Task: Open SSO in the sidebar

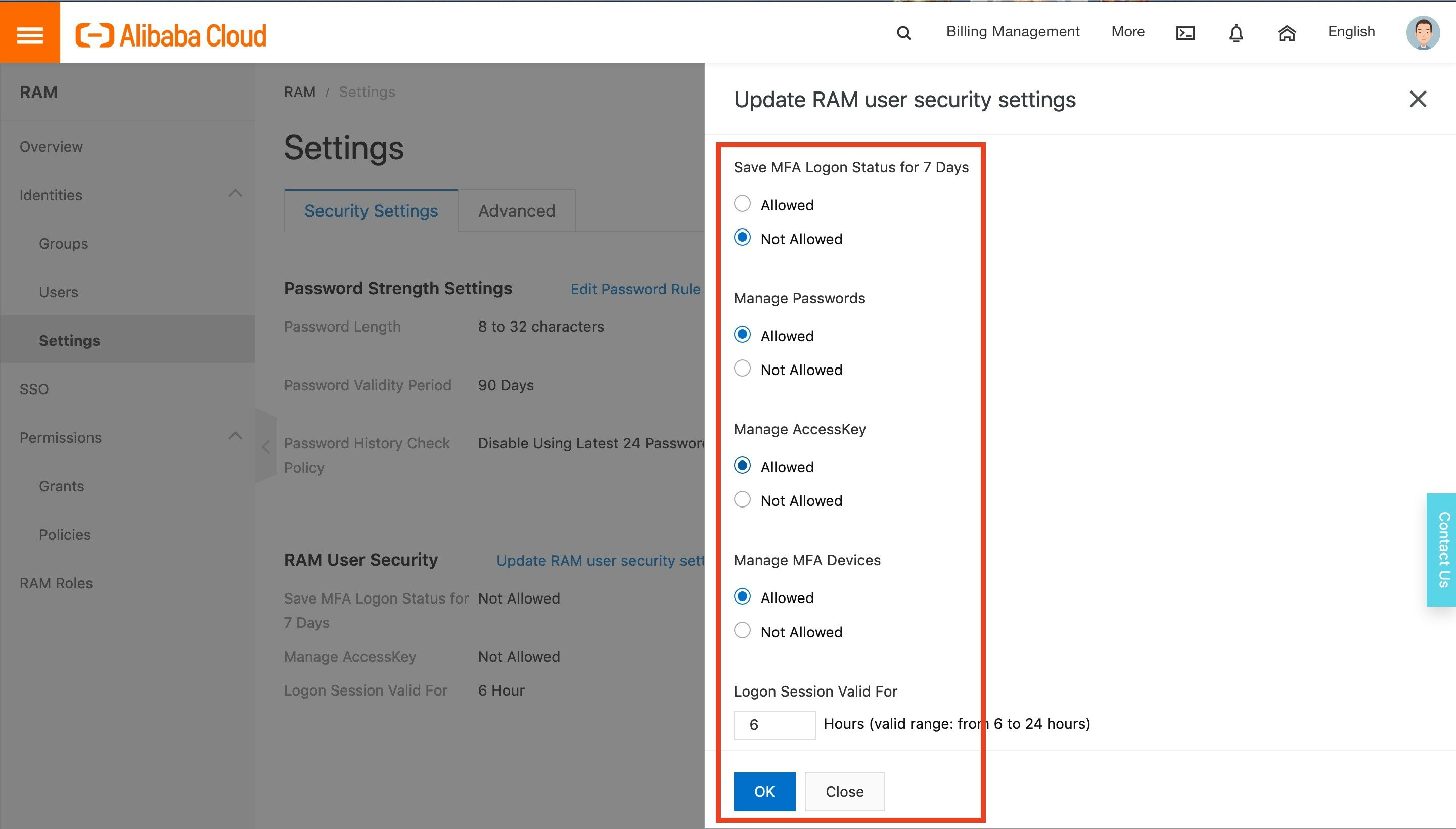Action: point(34,389)
